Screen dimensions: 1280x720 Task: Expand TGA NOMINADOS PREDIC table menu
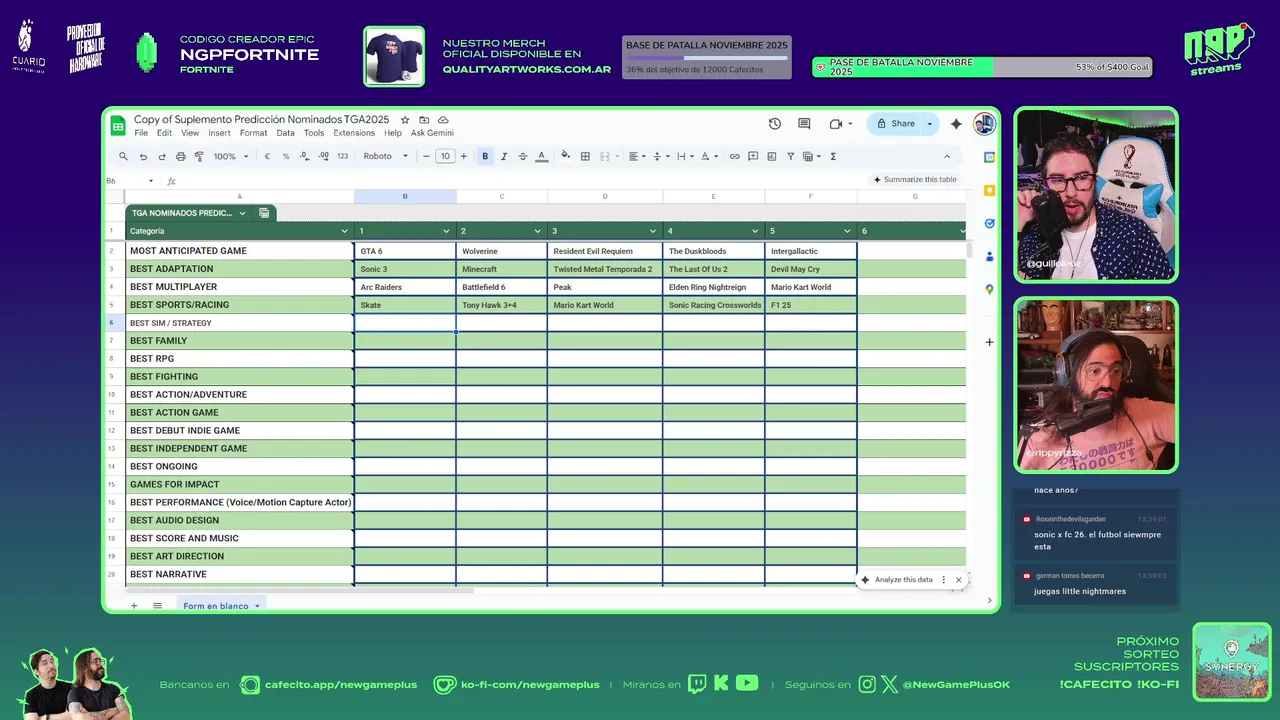coord(242,213)
